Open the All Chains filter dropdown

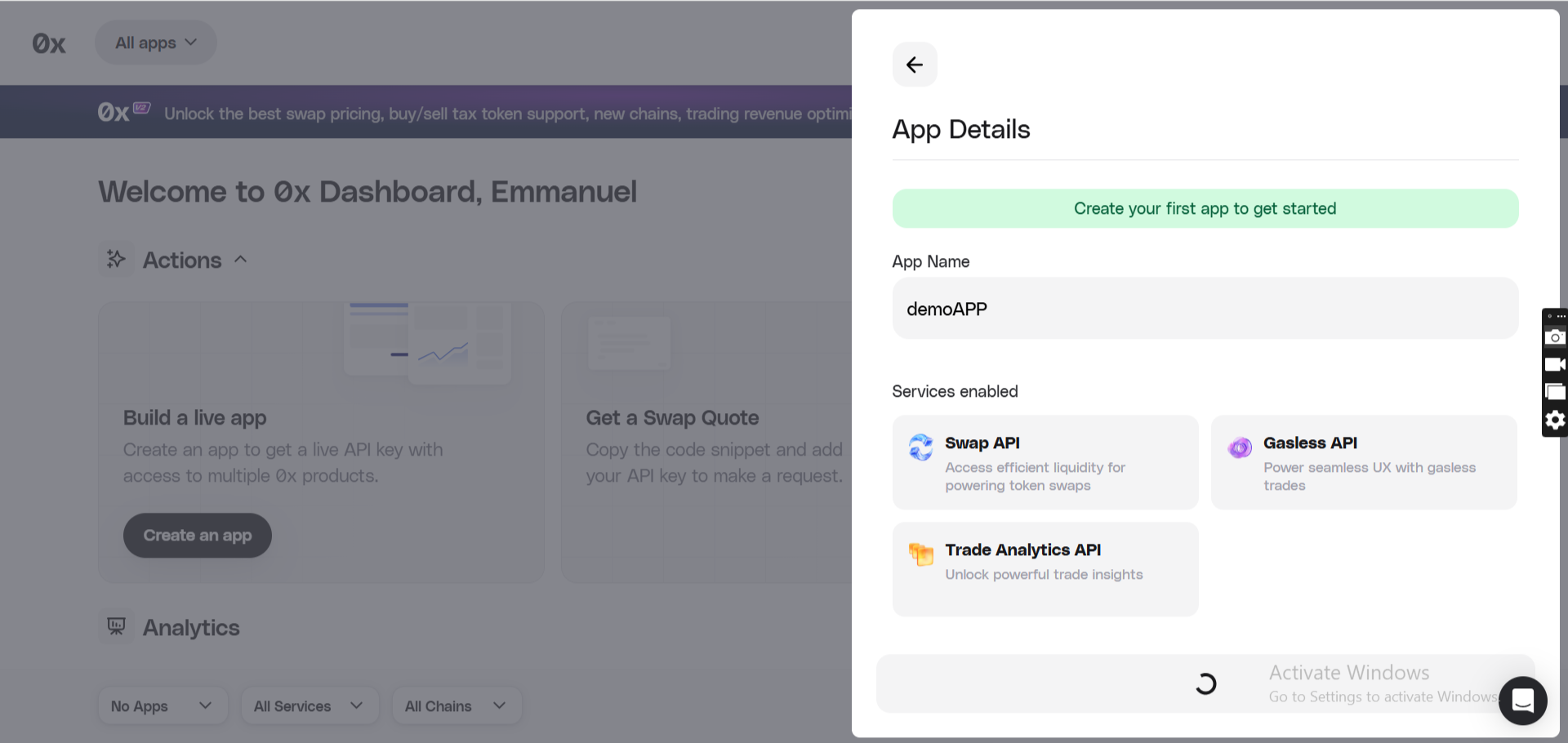click(456, 706)
